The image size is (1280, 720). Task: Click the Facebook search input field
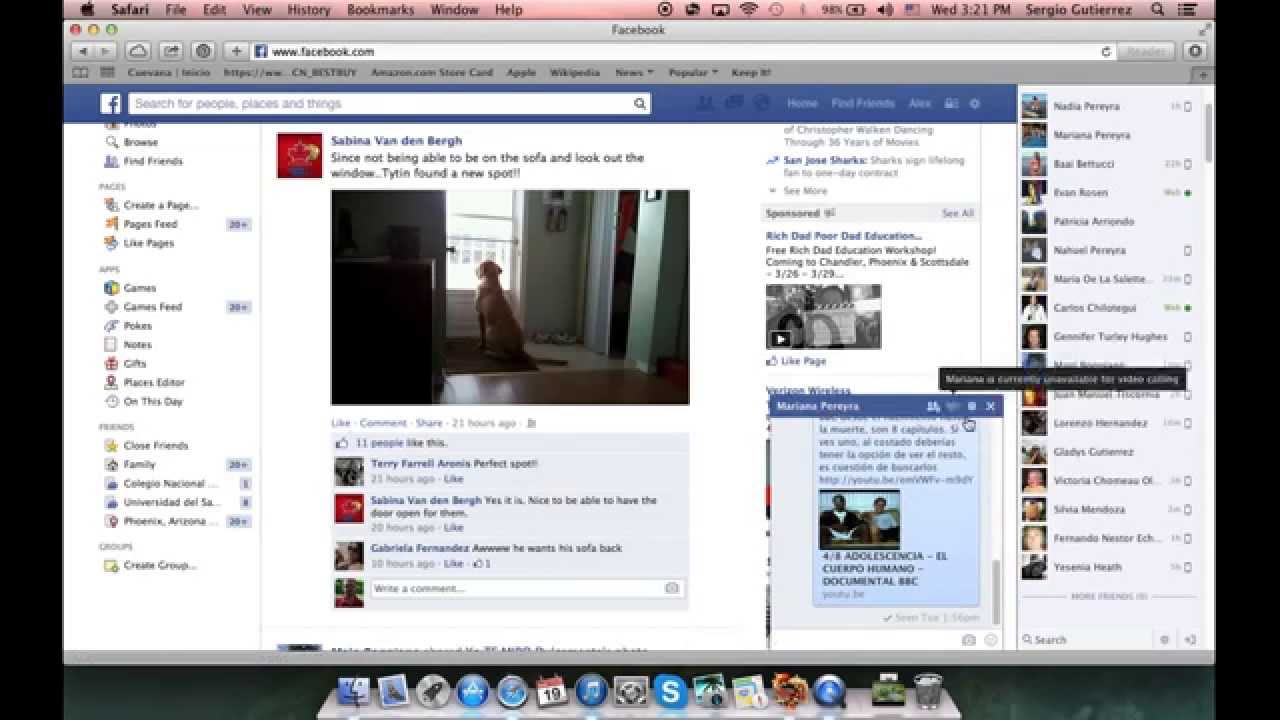[381, 104]
